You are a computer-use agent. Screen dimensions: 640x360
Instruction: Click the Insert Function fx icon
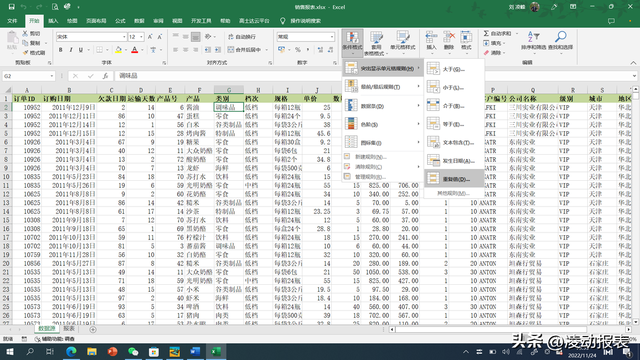(x=105, y=76)
